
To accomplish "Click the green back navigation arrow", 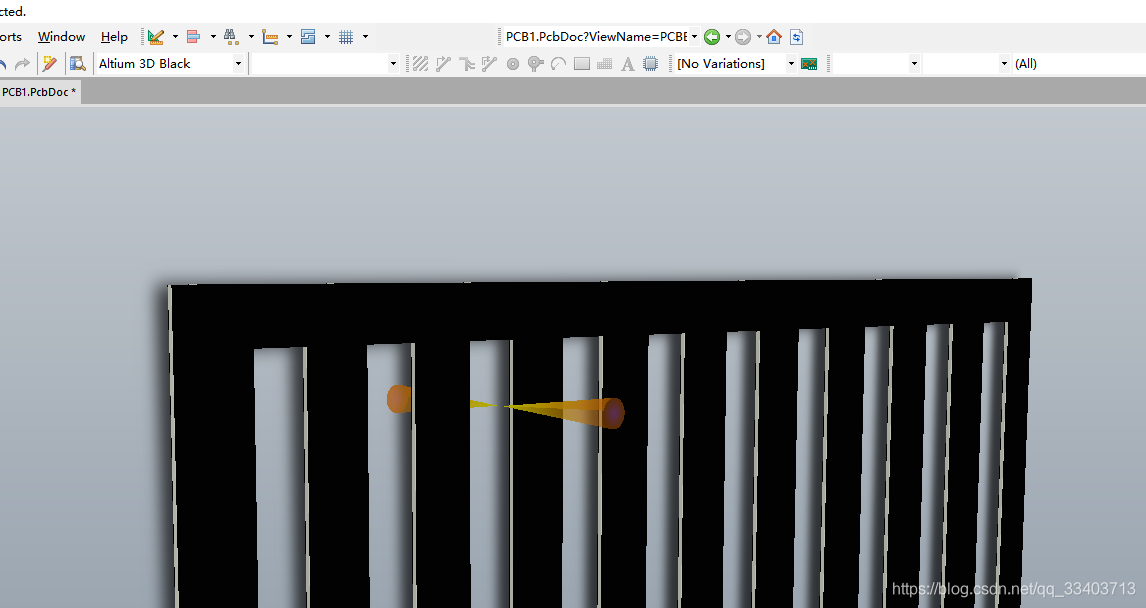I will pos(712,37).
